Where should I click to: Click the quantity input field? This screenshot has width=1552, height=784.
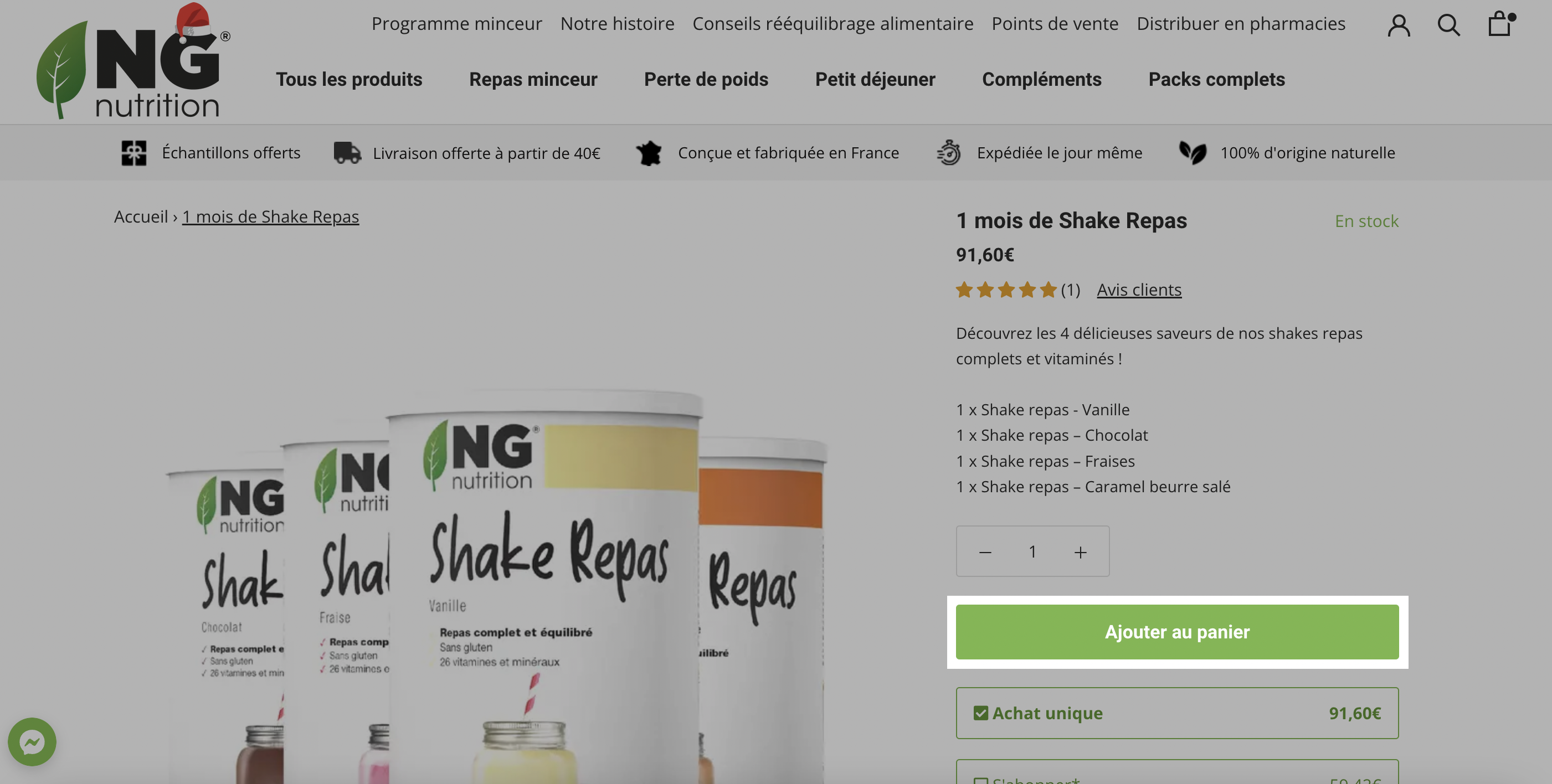tap(1032, 551)
